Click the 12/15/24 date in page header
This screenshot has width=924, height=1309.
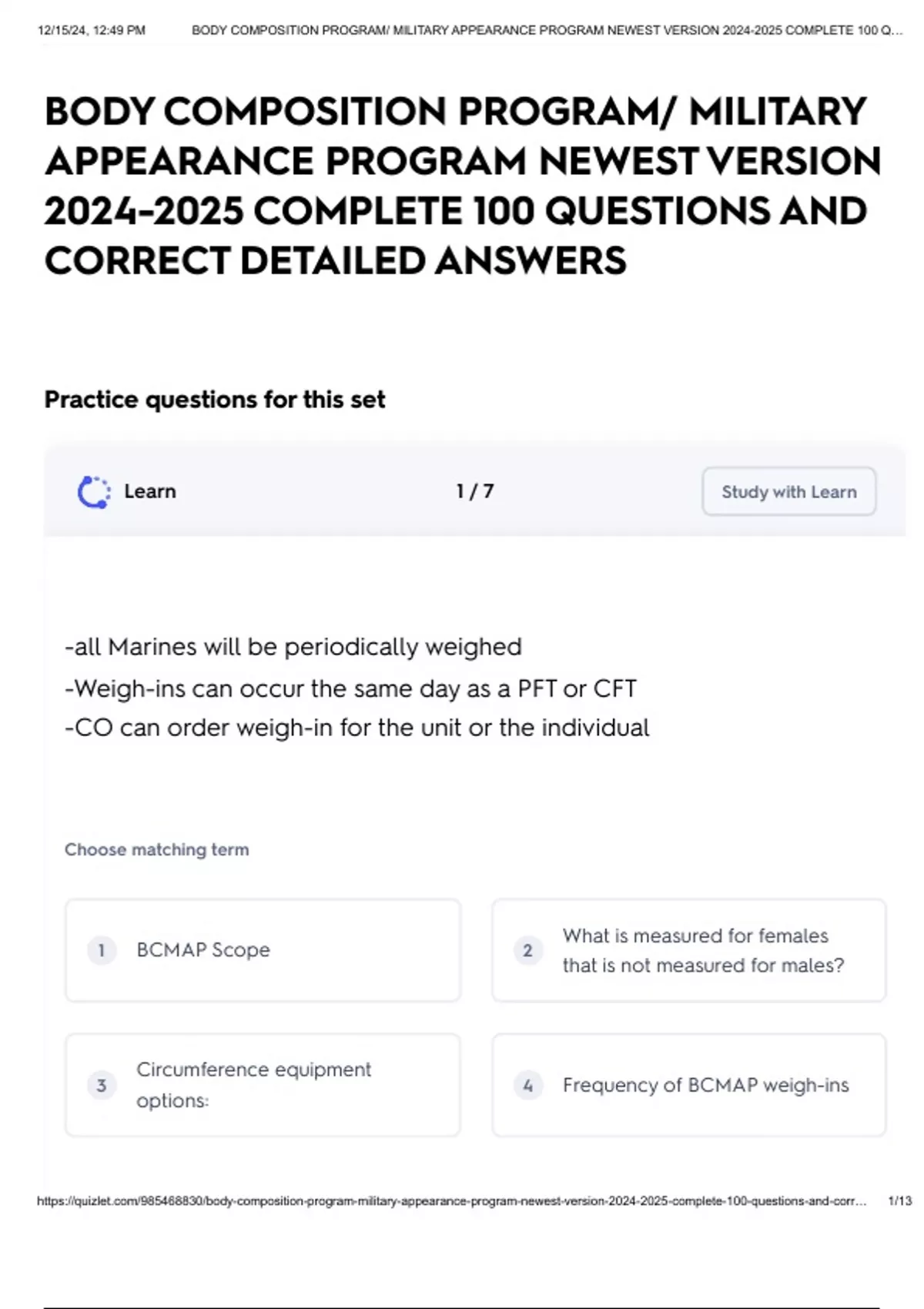click(91, 31)
